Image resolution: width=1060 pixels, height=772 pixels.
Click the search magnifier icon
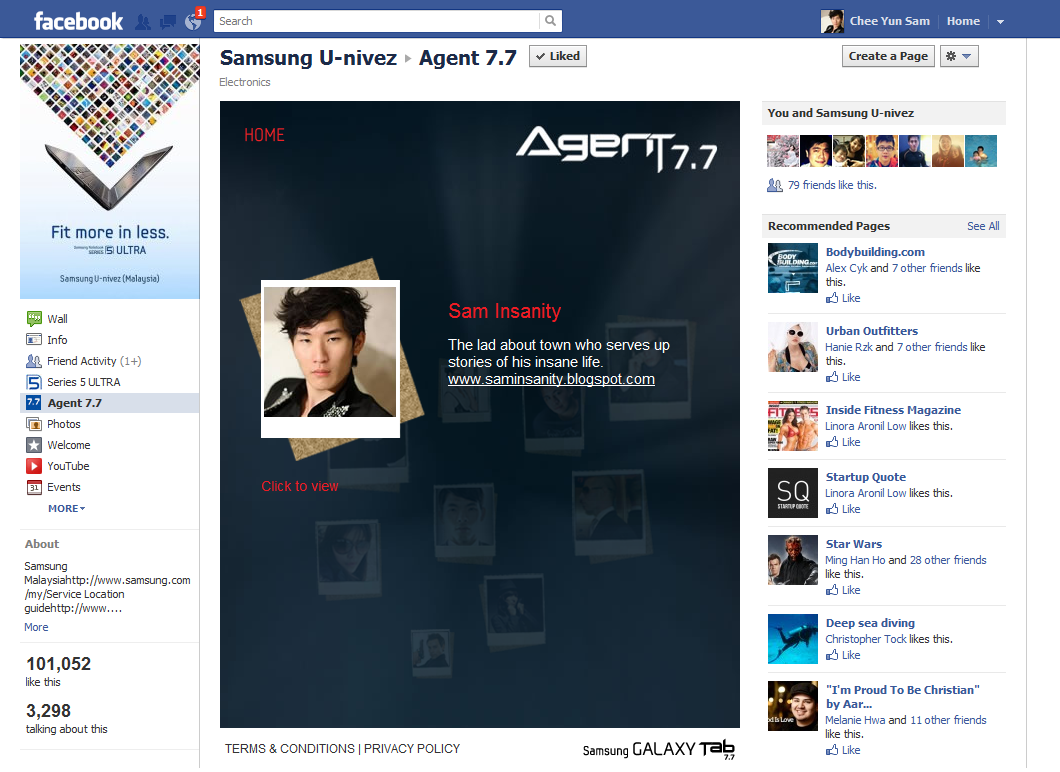[548, 20]
